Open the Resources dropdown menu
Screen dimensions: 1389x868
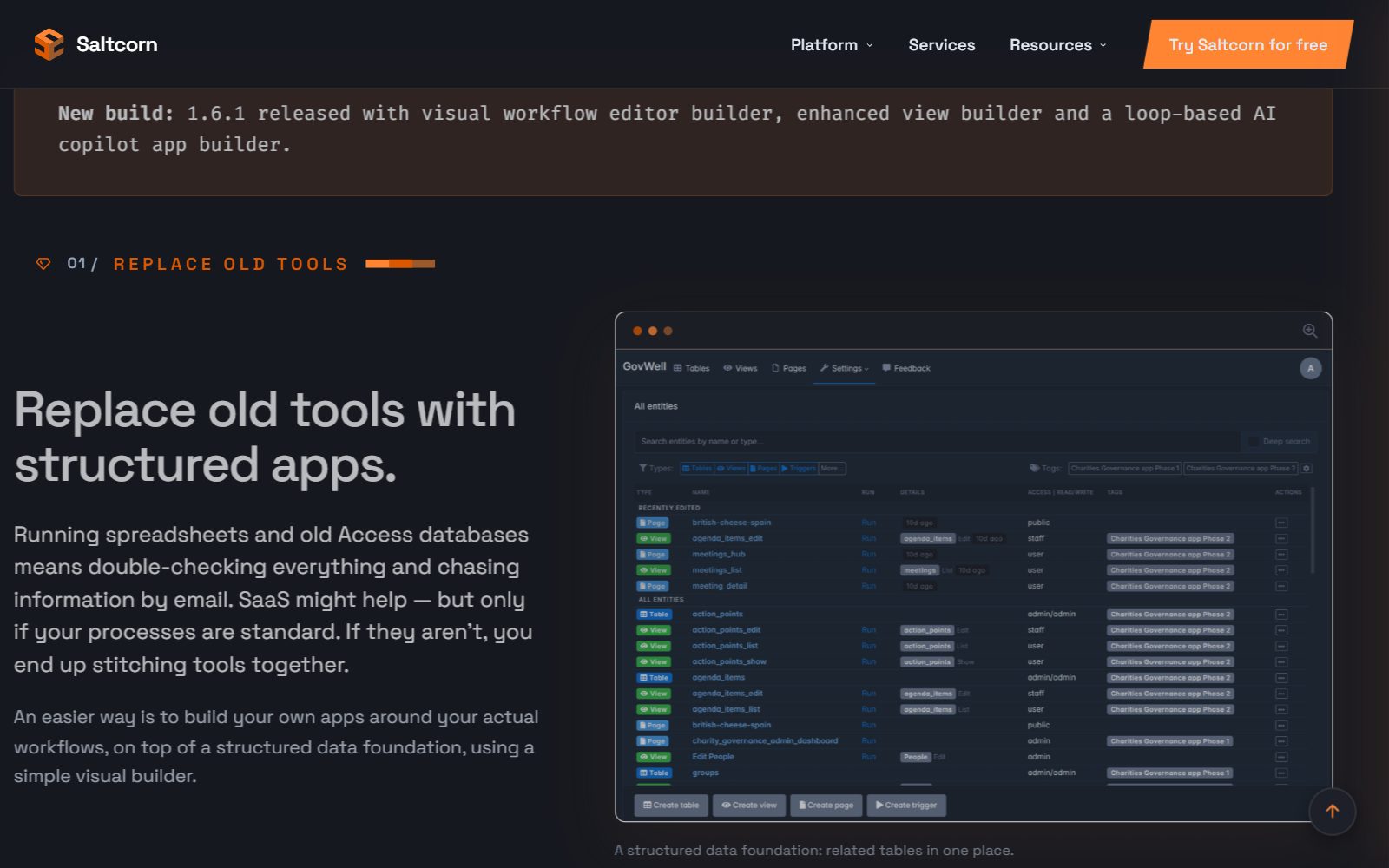coord(1057,45)
